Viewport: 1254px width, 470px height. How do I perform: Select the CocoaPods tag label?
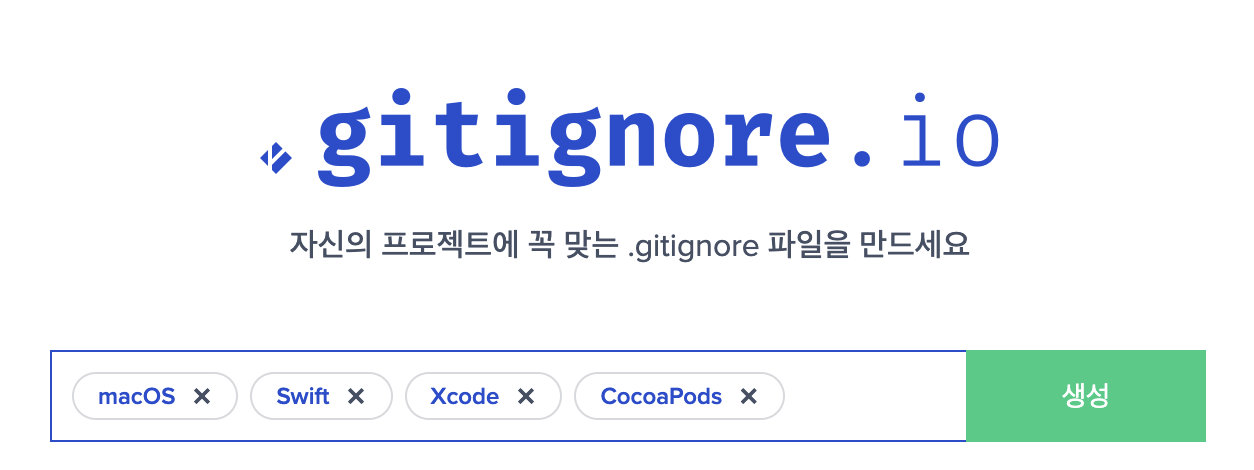[661, 397]
